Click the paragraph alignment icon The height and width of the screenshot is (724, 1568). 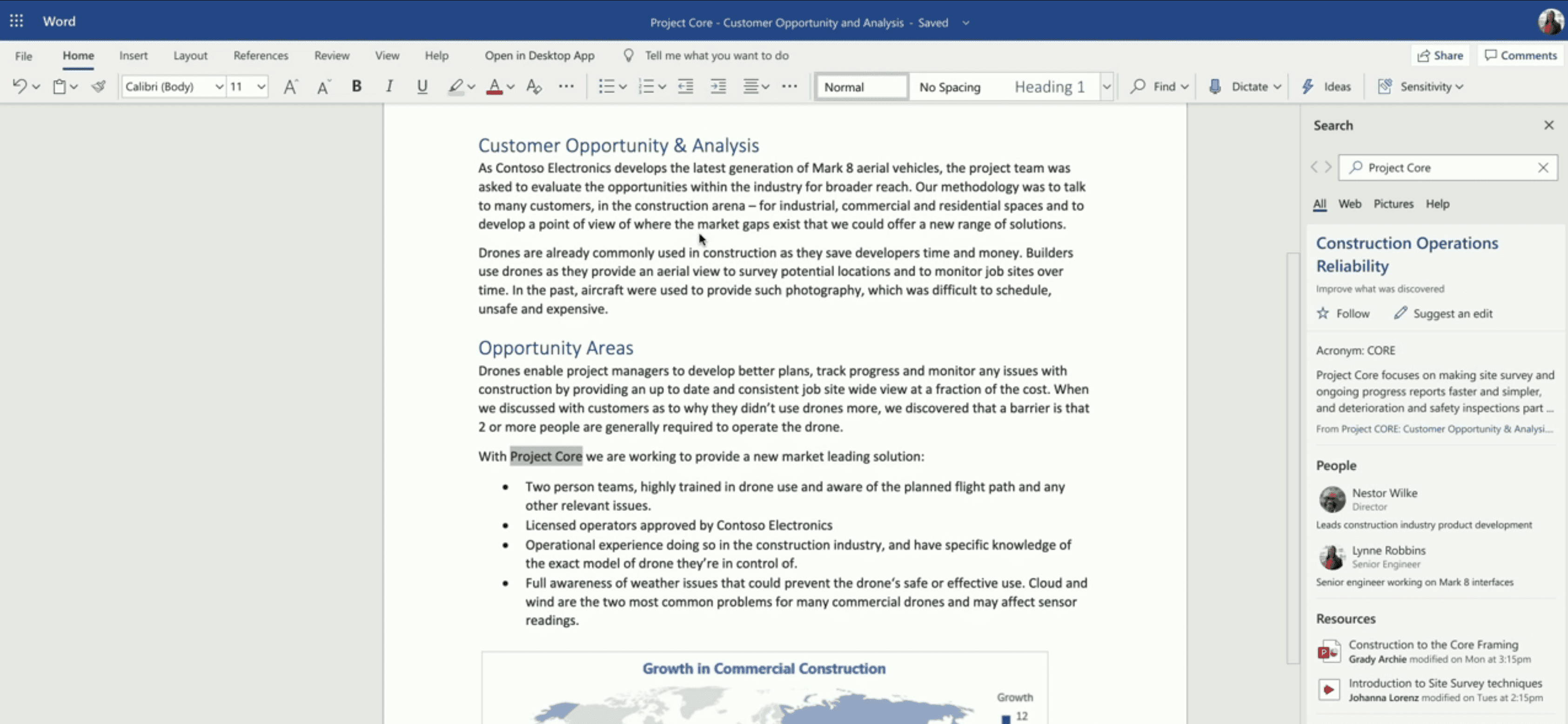(x=751, y=87)
